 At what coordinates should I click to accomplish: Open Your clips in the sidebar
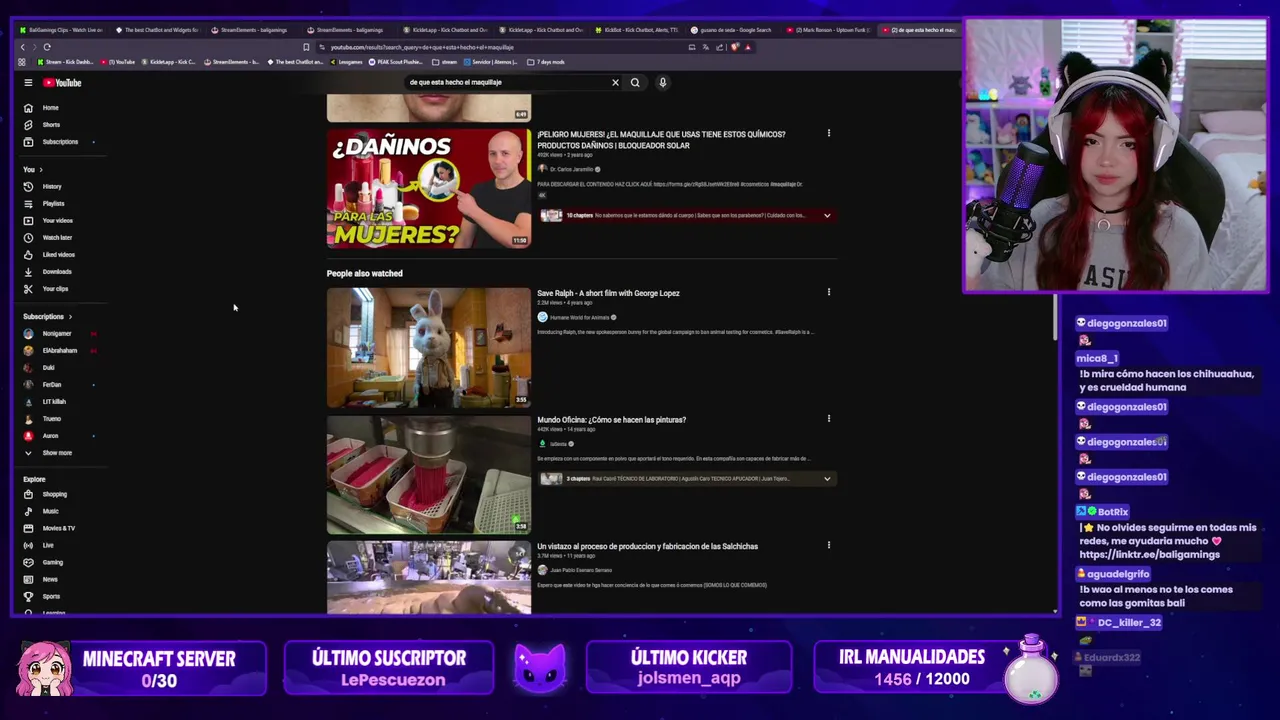(x=45, y=289)
